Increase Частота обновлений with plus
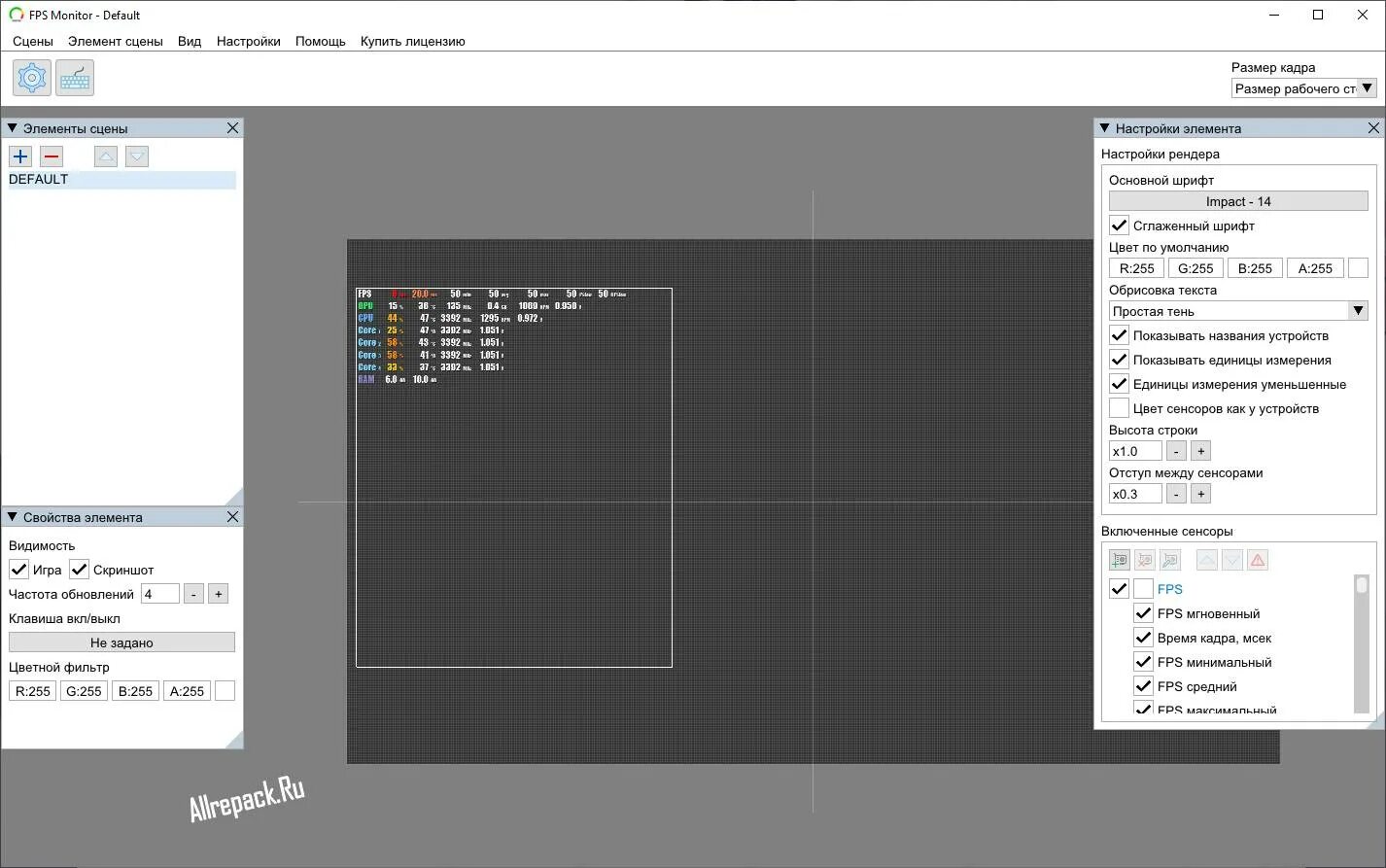The height and width of the screenshot is (868, 1386). pos(218,594)
